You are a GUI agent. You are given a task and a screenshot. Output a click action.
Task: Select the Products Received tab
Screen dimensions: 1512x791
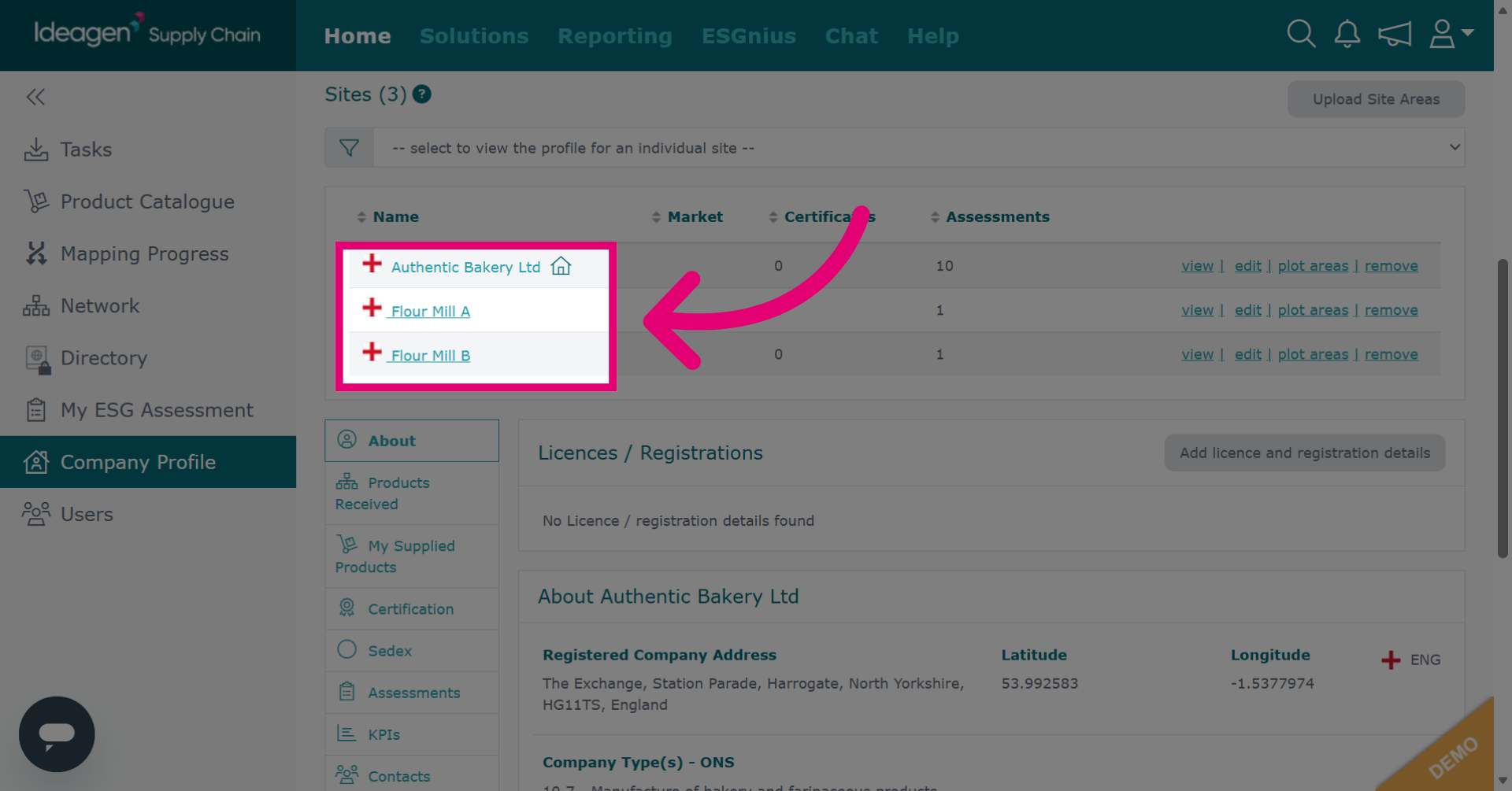tap(412, 493)
